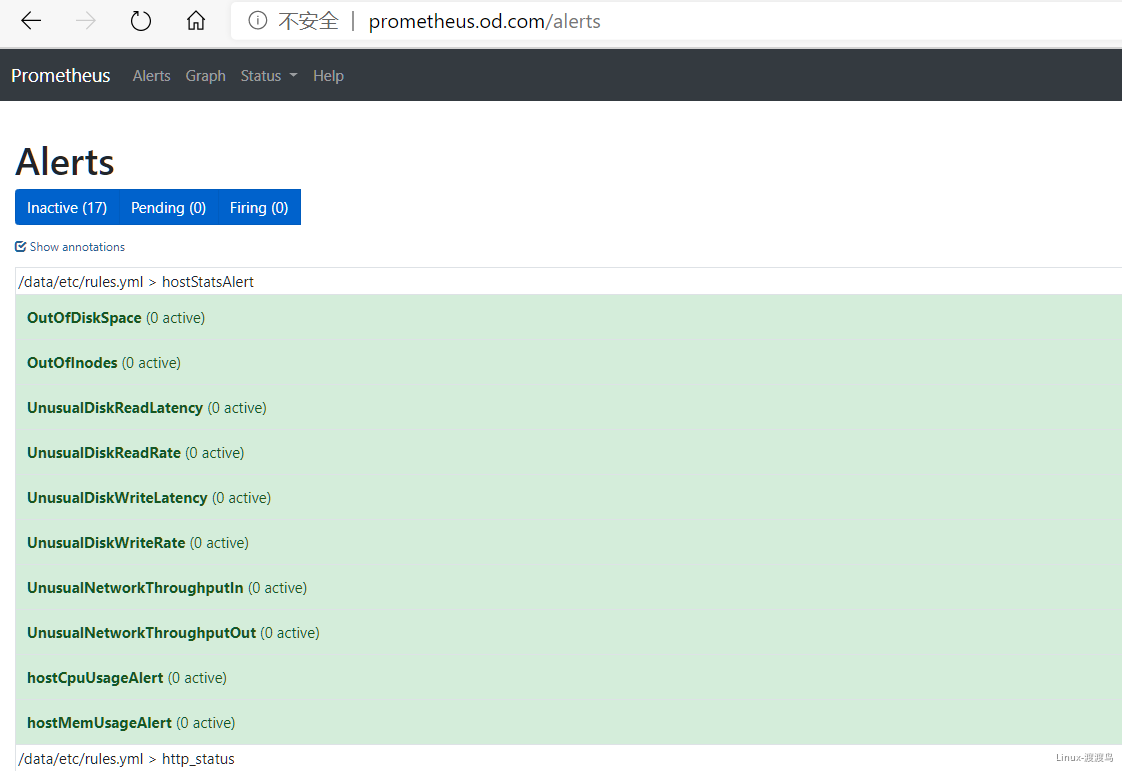Expand the UnusualDiskWriteLatency alert
This screenshot has height=771, width=1122.
569,498
